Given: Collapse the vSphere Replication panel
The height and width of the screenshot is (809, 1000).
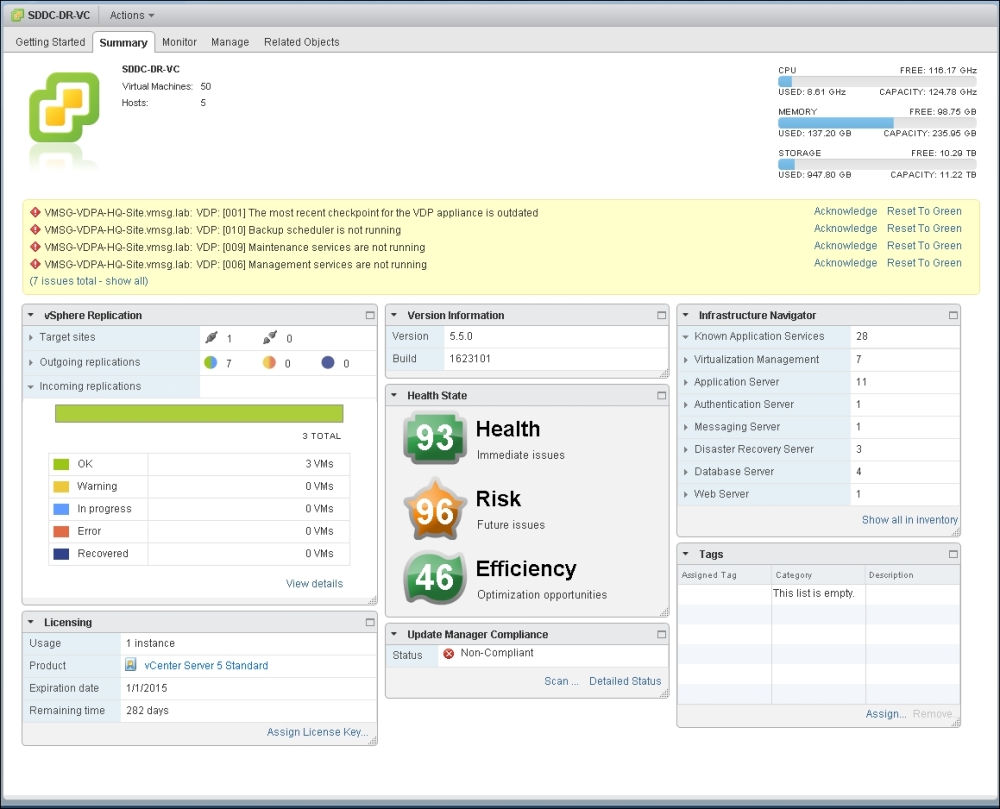Looking at the screenshot, I should pos(31,315).
